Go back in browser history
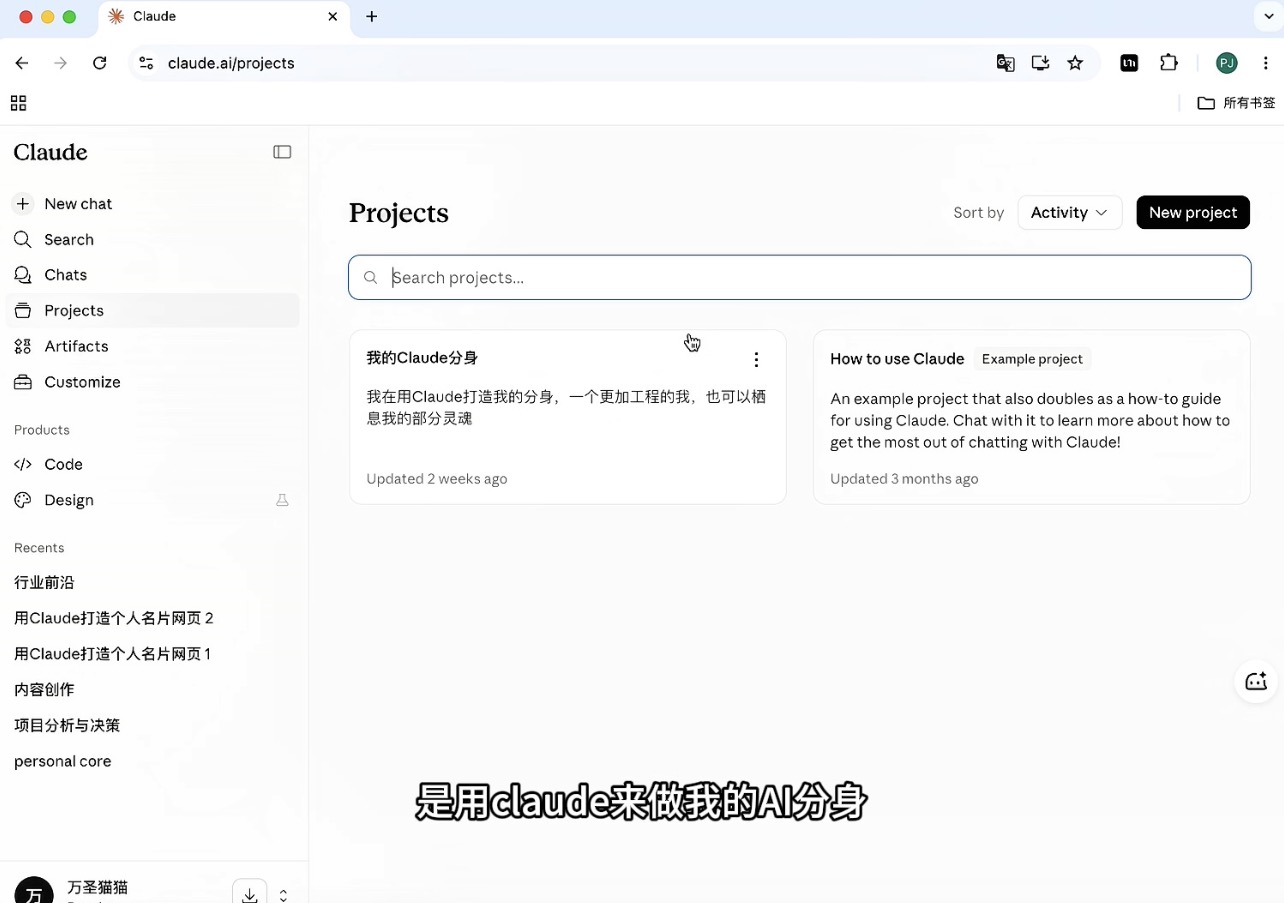 (22, 63)
